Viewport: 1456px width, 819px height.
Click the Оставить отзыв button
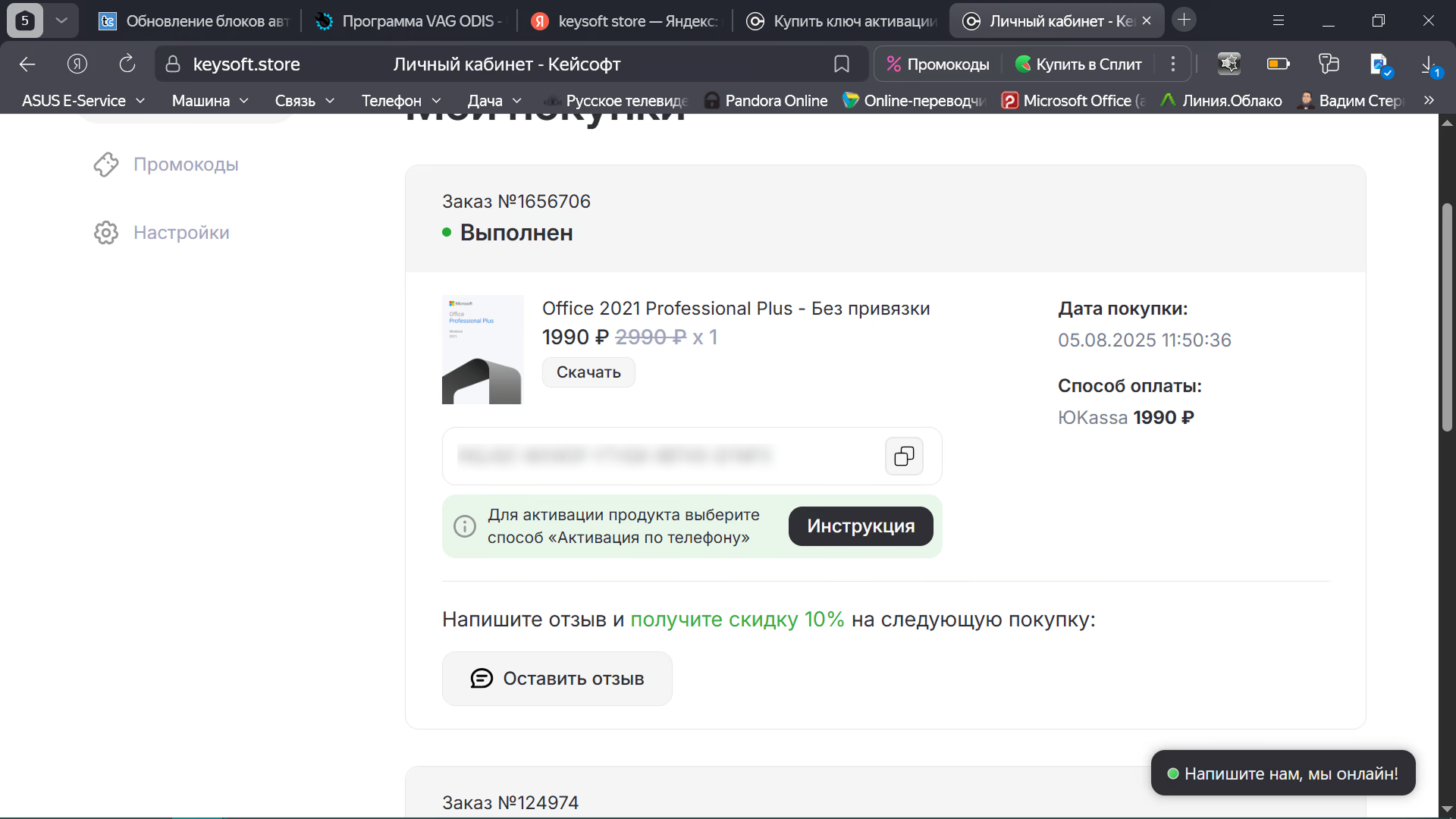[557, 679]
